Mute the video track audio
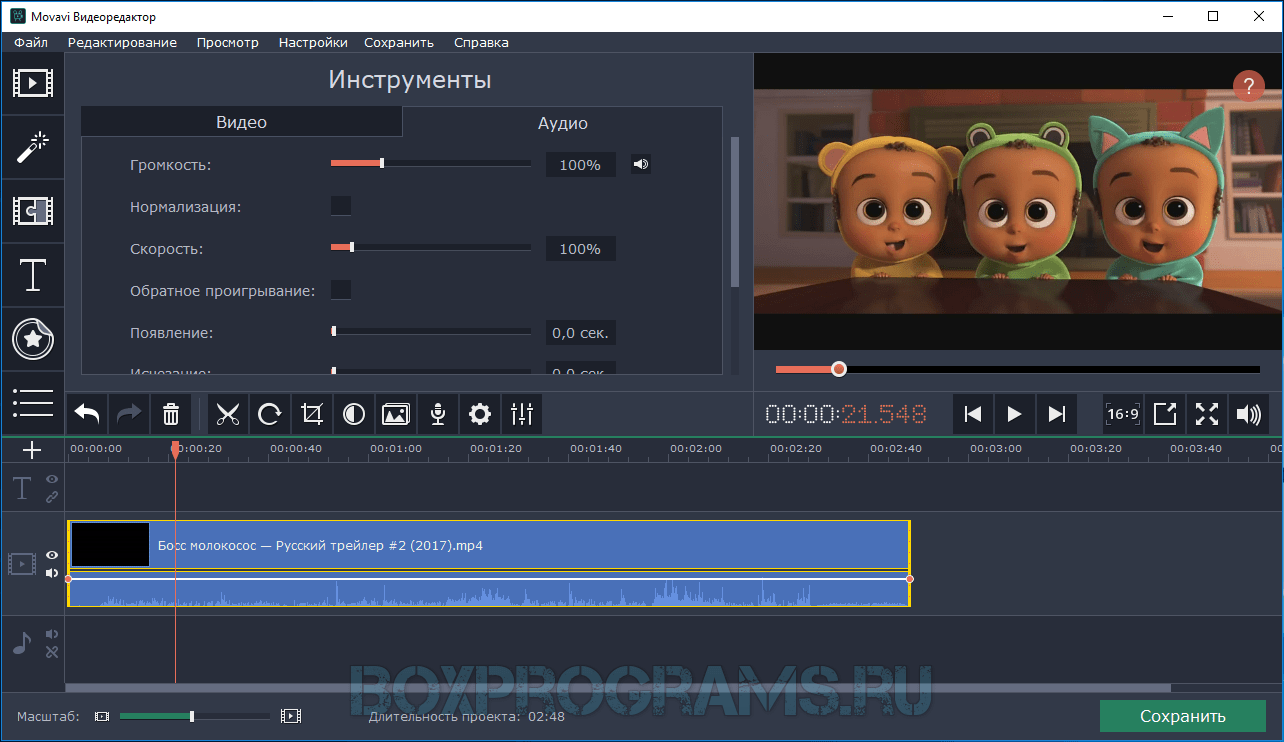This screenshot has height=742, width=1284. click(52, 573)
